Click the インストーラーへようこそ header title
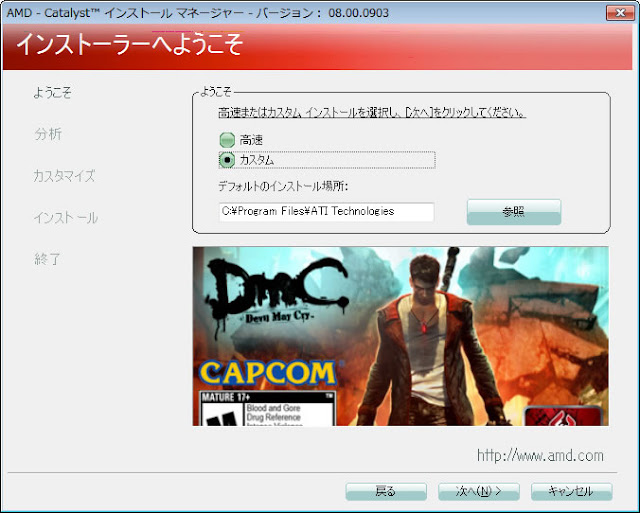The height and width of the screenshot is (513, 640). pyautogui.click(x=130, y=44)
